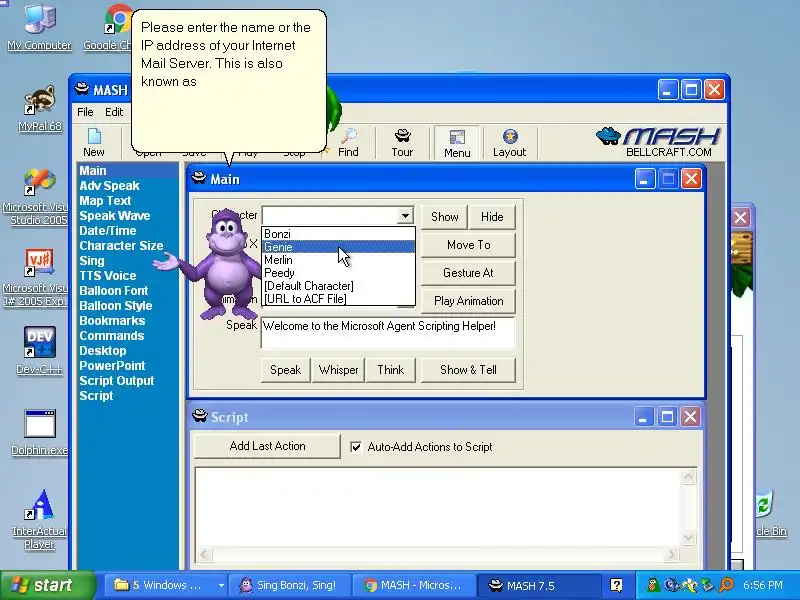Select the Dev-C++ desktop icon
Viewport: 800px width, 600px height.
pos(39,351)
